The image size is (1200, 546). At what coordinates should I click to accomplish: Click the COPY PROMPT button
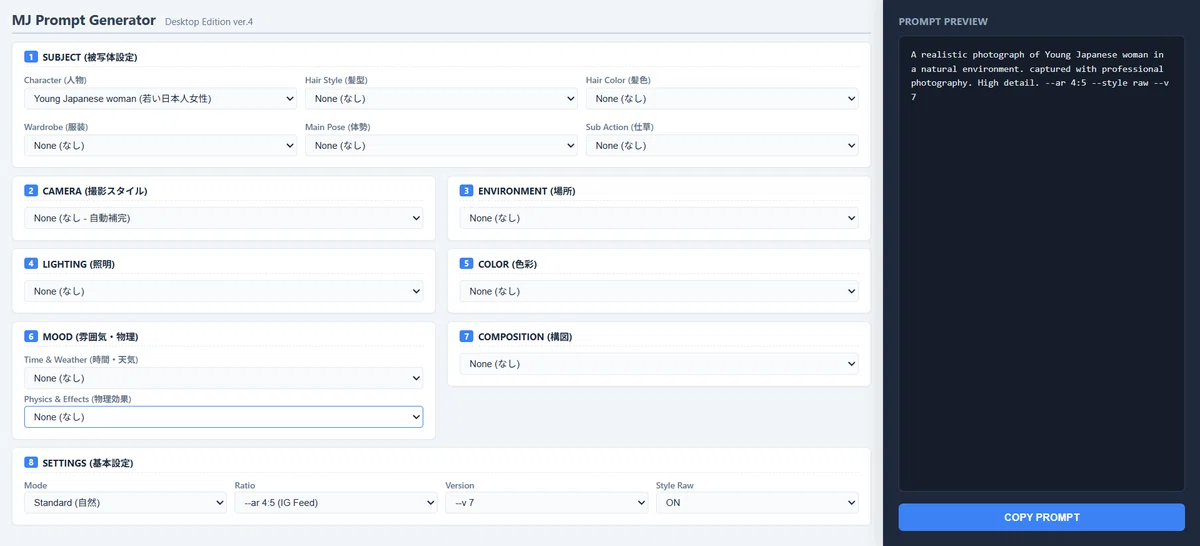1041,517
